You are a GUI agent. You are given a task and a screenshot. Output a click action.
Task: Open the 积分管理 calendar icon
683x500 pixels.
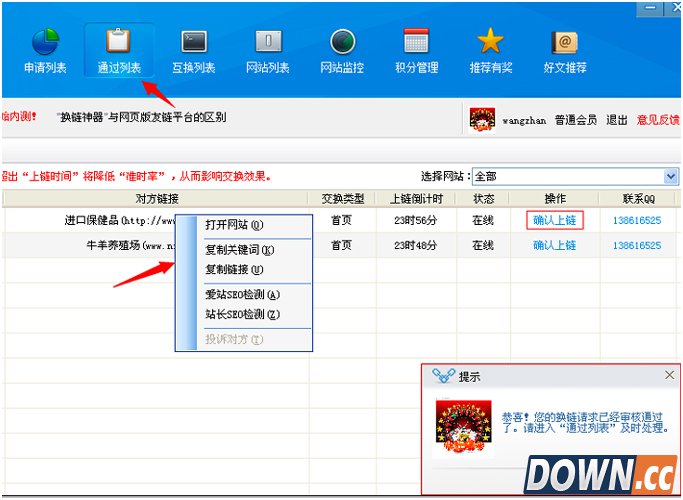(x=416, y=41)
